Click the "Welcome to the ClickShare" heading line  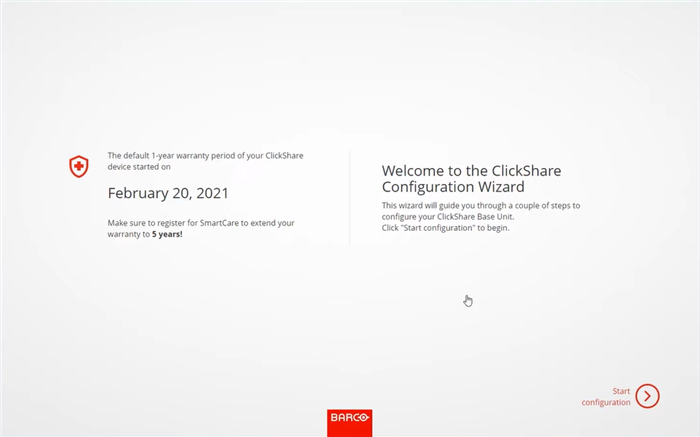[471, 170]
